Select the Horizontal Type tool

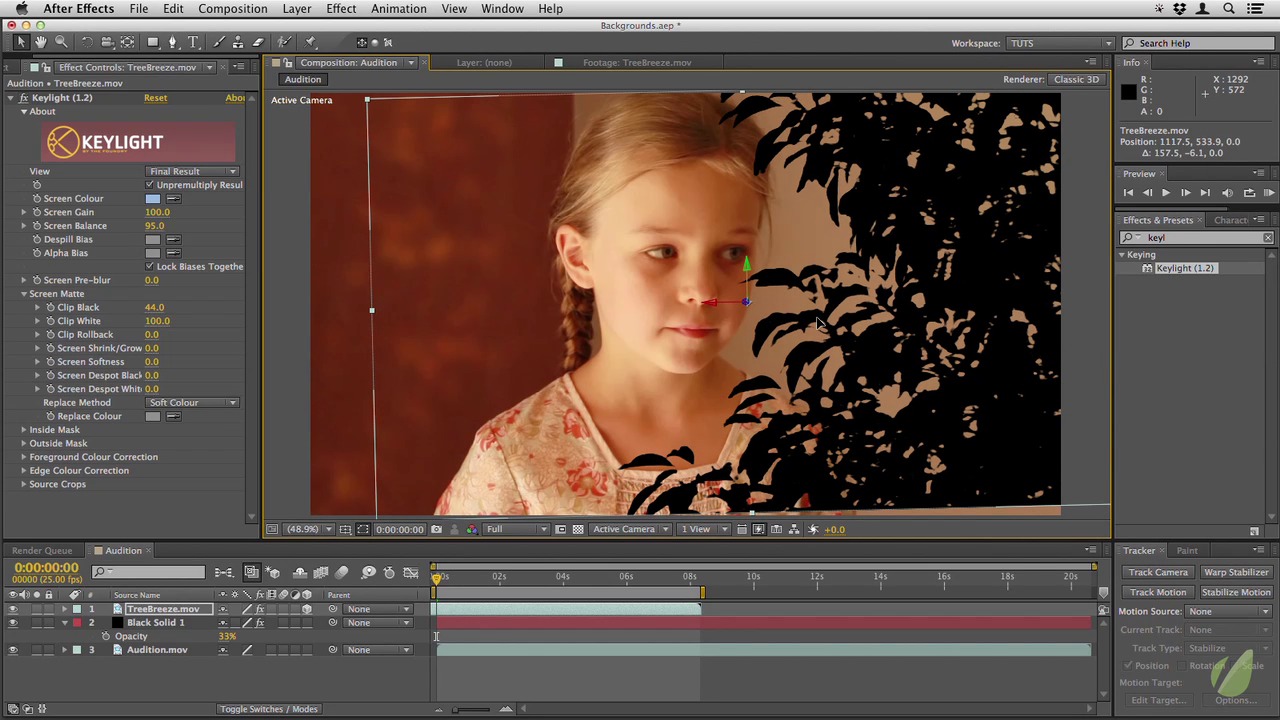point(194,42)
